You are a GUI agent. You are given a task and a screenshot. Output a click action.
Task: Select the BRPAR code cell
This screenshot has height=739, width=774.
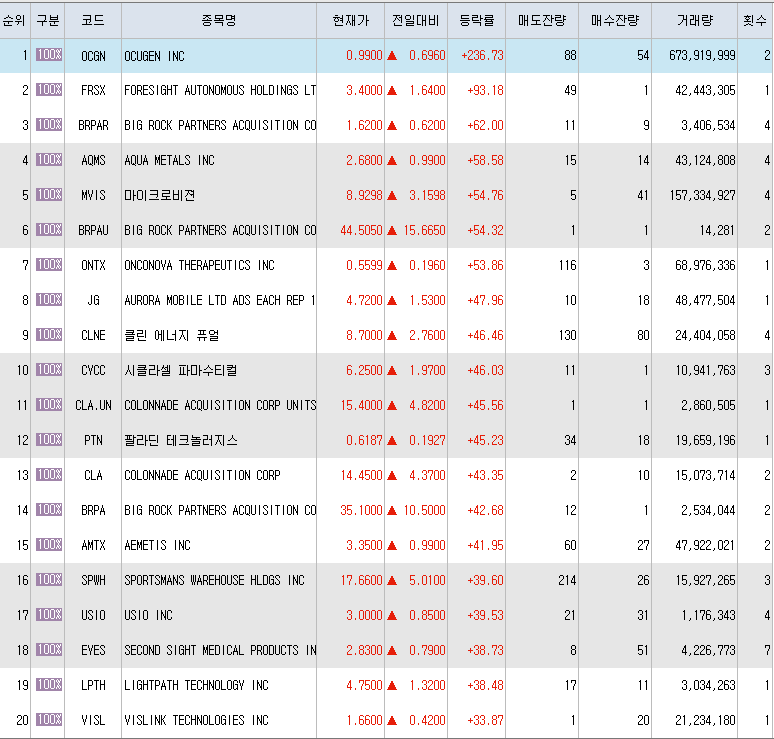click(93, 125)
